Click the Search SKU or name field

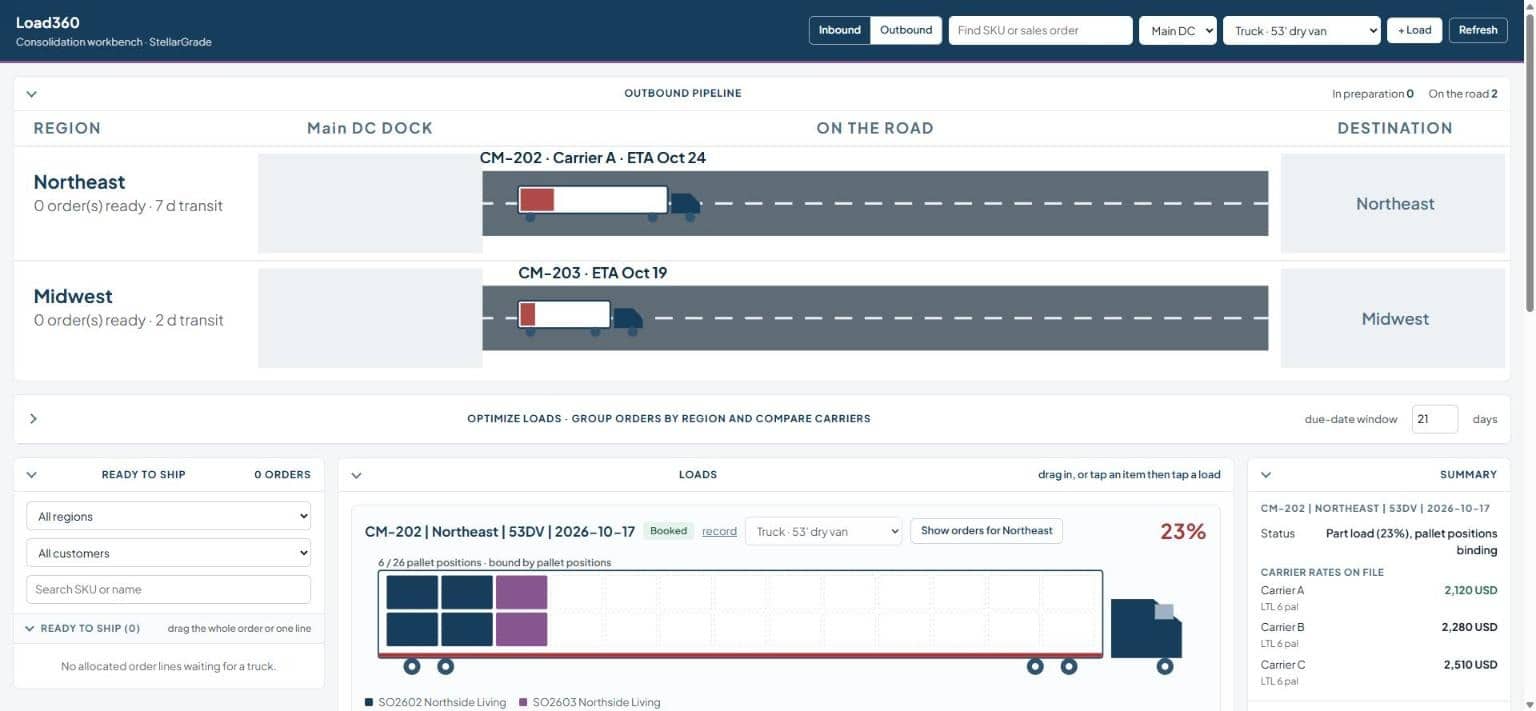pos(168,589)
